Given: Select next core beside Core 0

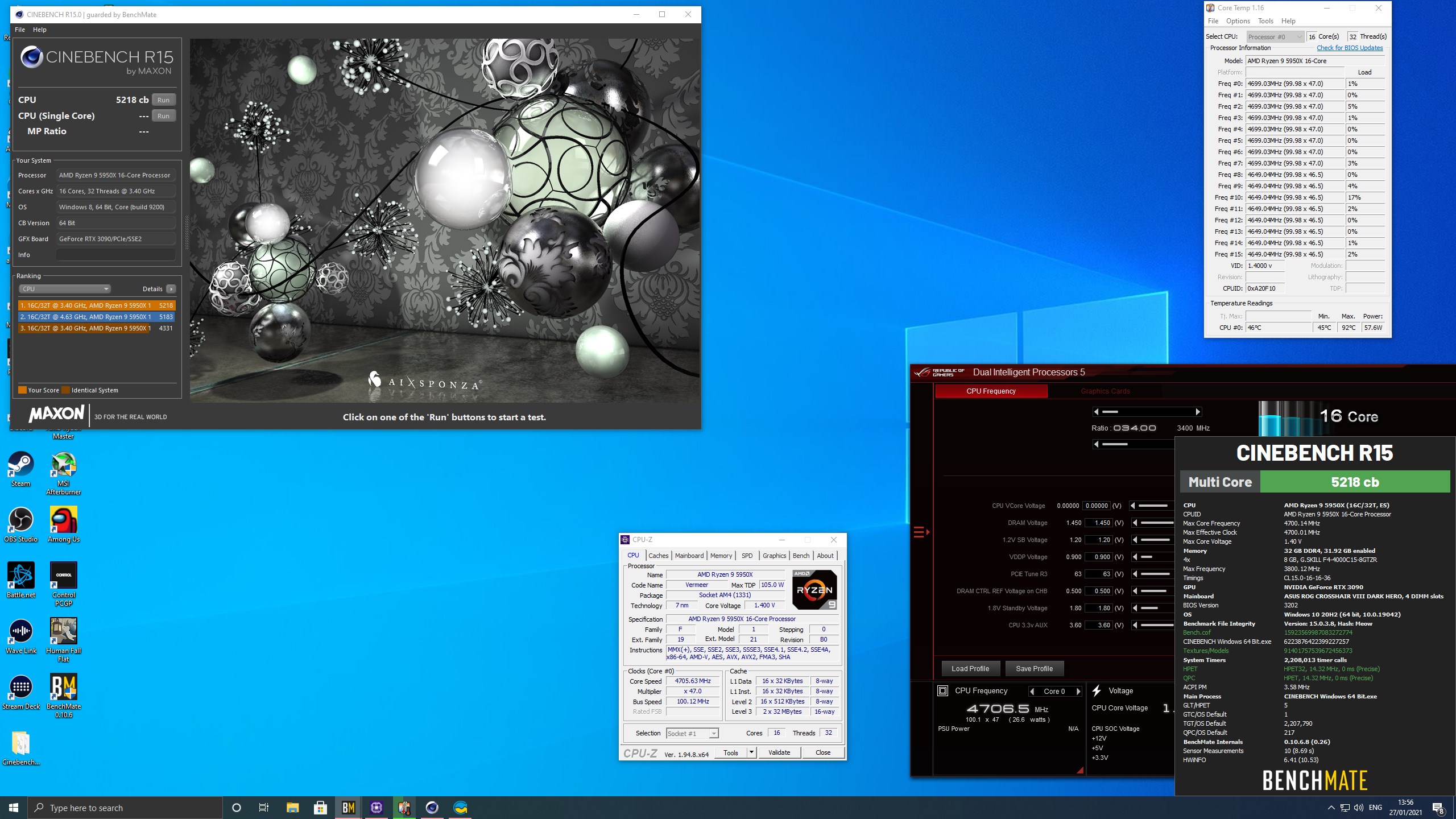Looking at the screenshot, I should click(x=1078, y=692).
